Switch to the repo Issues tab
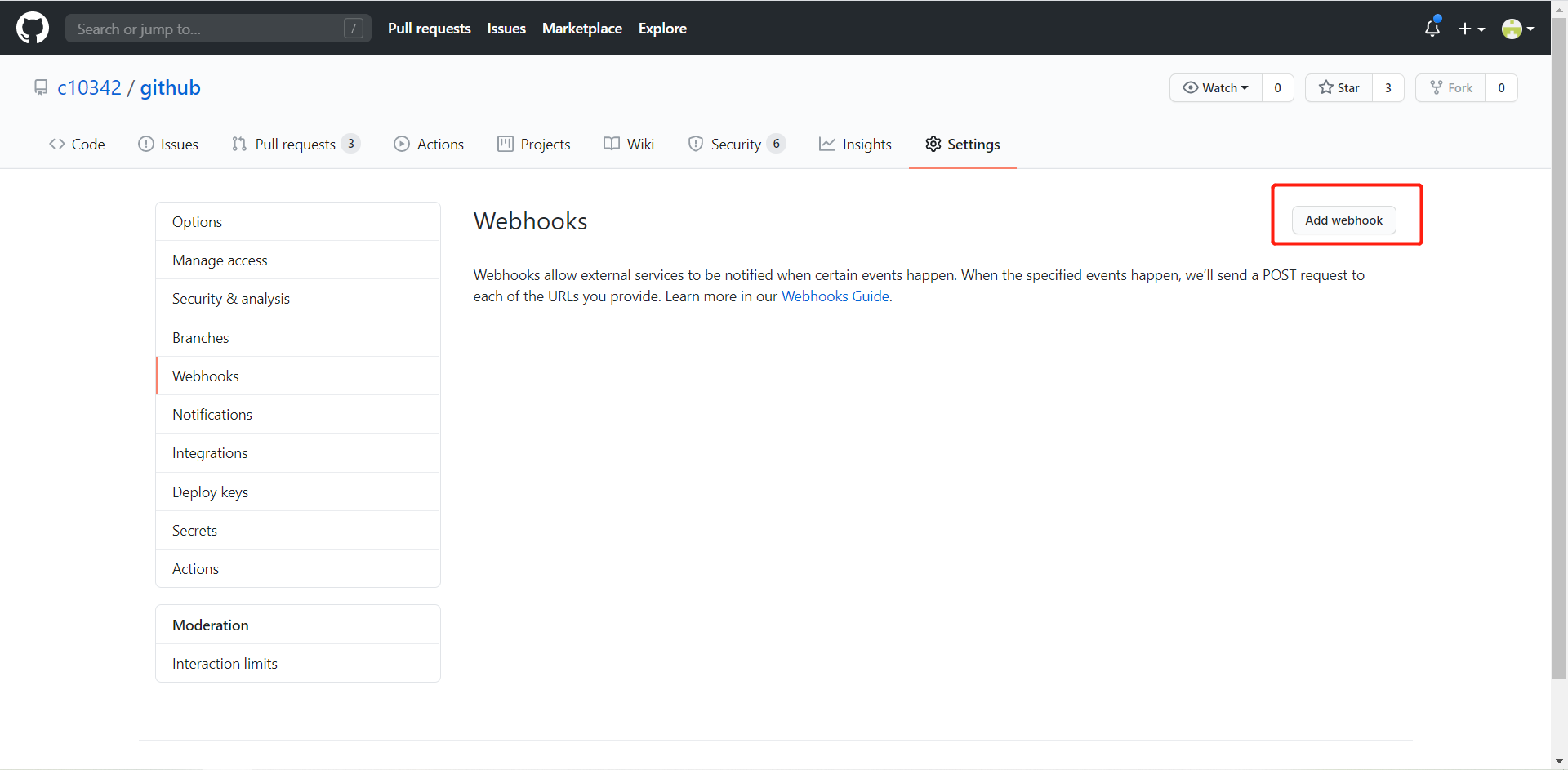The height and width of the screenshot is (770, 1568). pos(168,145)
